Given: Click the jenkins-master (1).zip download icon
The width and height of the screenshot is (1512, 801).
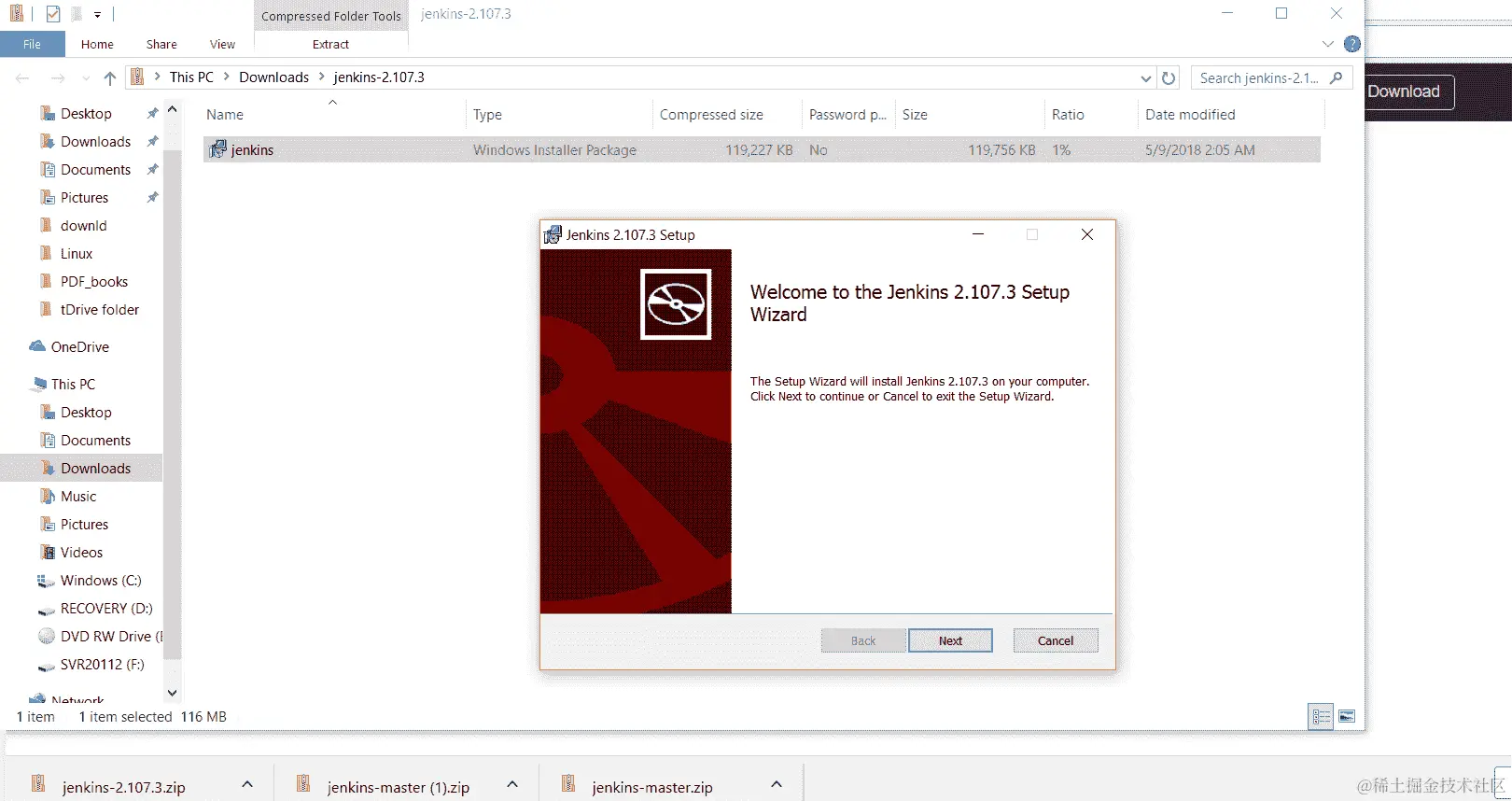Looking at the screenshot, I should [x=303, y=784].
